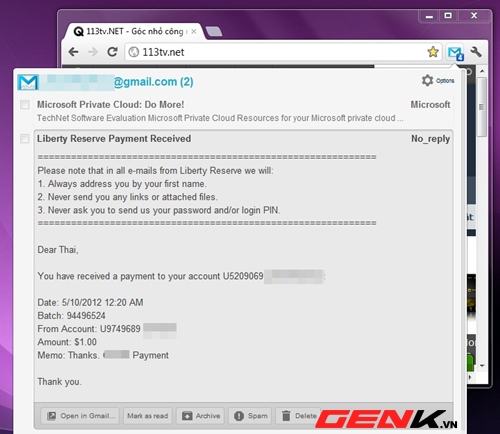500x434 pixels.
Task: Click the Mark as read button
Action: click(148, 416)
